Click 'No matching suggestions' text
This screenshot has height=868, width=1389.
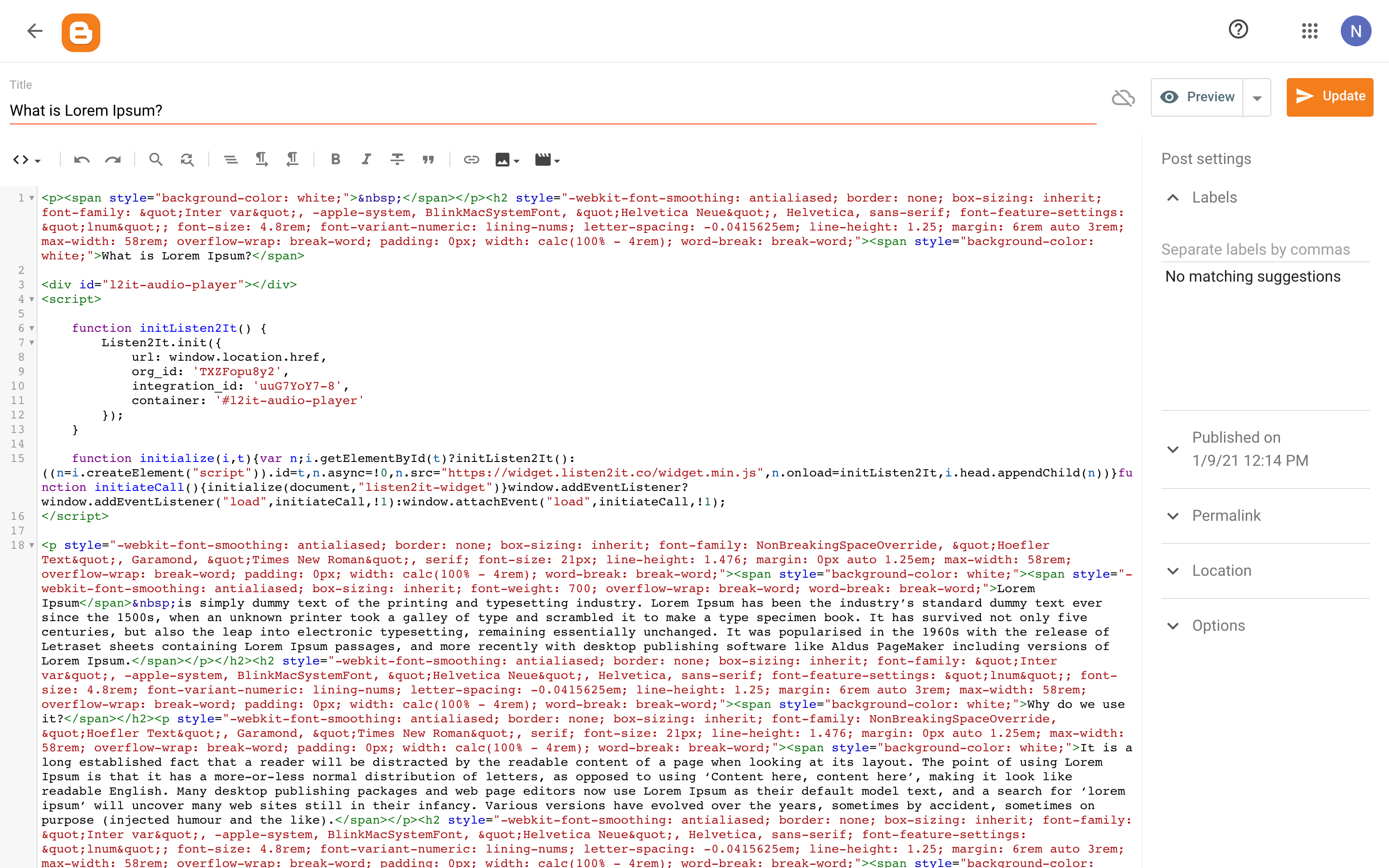point(1253,277)
